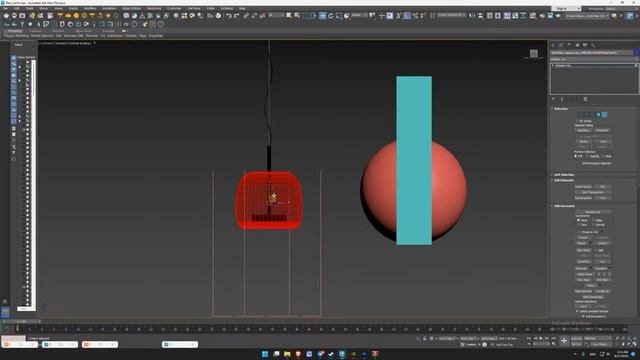Select the Multi preview selection radio
Viewport: 640px width, 360px height.
point(603,156)
